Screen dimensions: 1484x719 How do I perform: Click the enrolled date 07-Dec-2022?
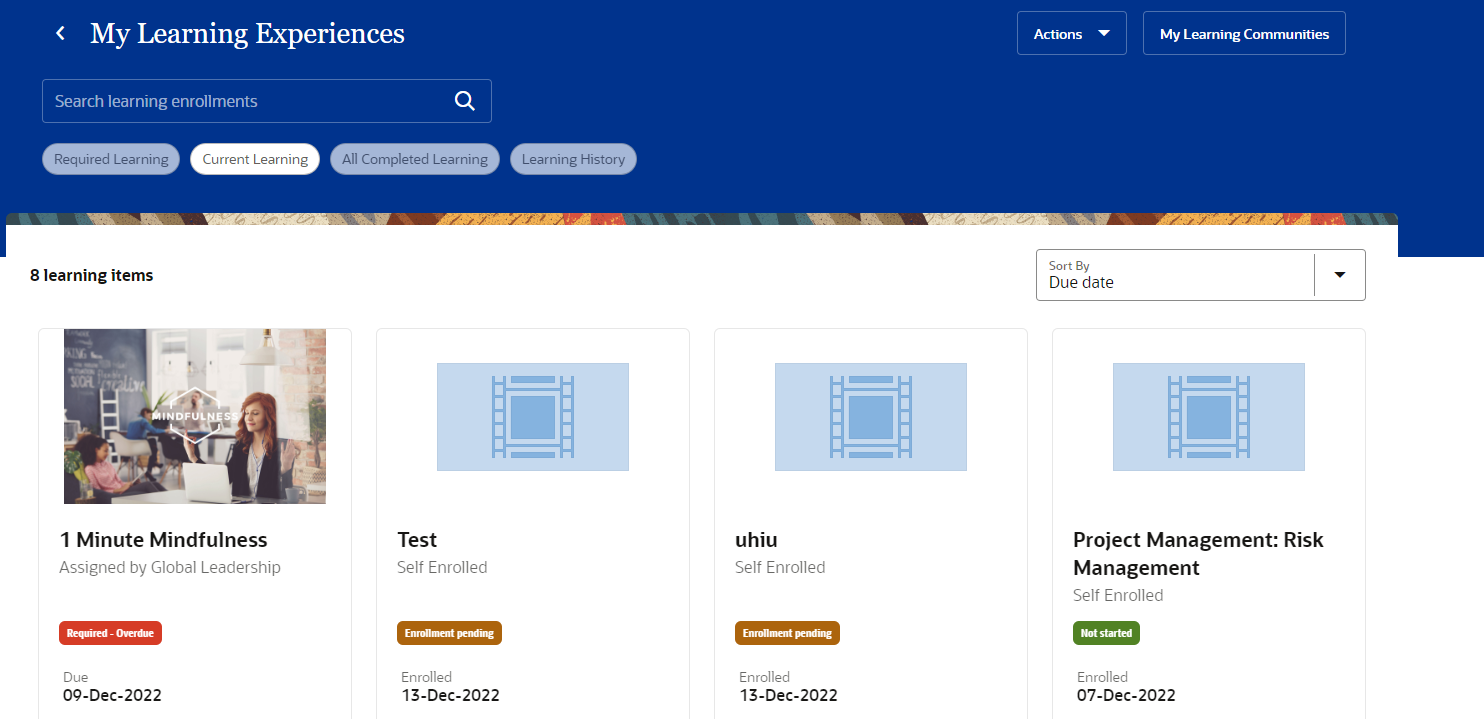point(1126,695)
